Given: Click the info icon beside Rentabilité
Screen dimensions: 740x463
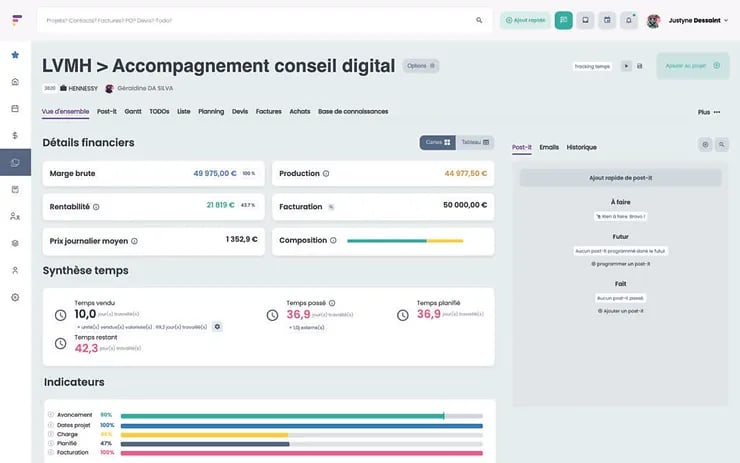Looking at the screenshot, I should pyautogui.click(x=96, y=207).
